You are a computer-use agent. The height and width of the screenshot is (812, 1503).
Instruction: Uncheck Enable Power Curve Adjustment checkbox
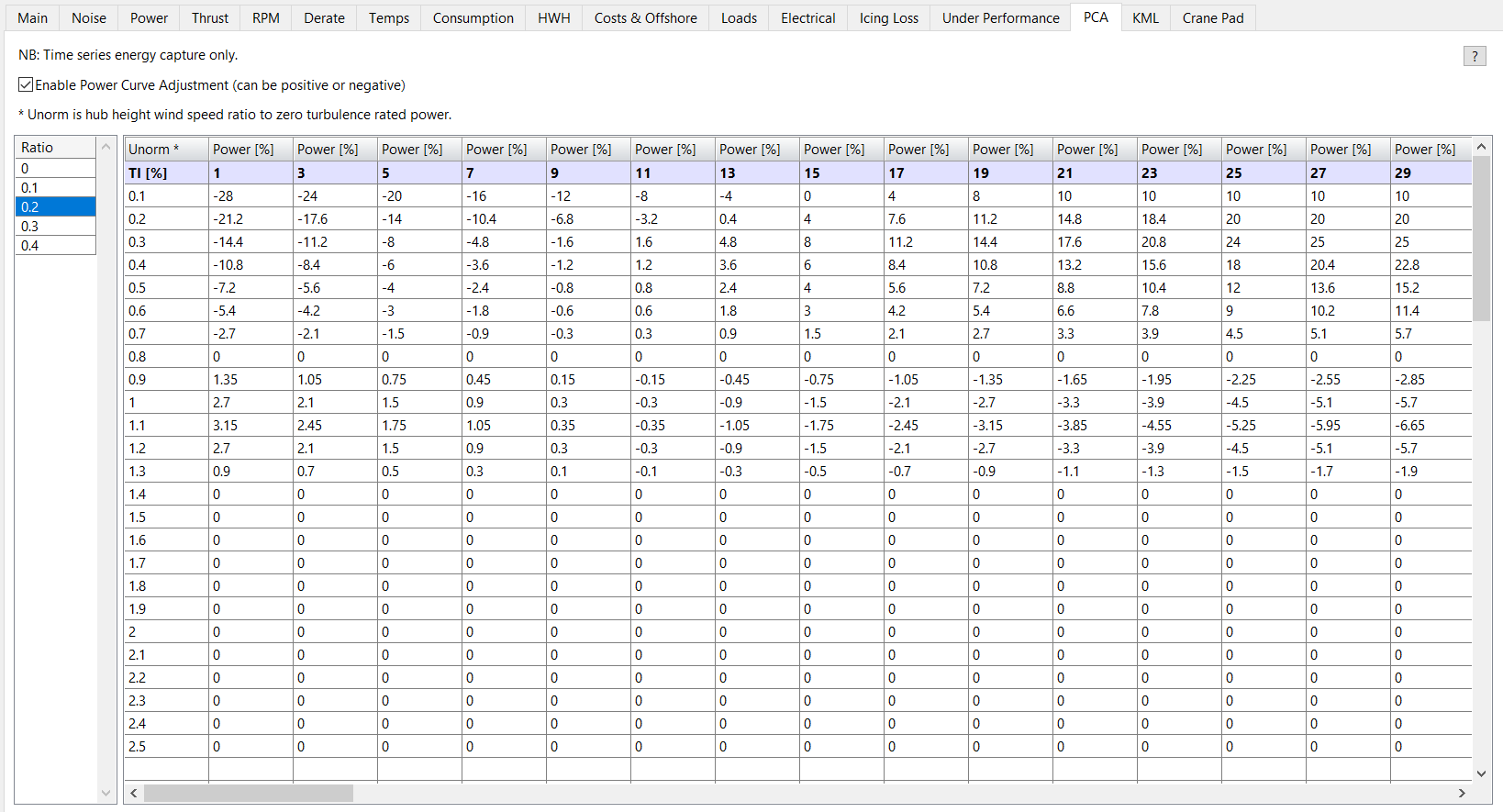pyautogui.click(x=26, y=85)
